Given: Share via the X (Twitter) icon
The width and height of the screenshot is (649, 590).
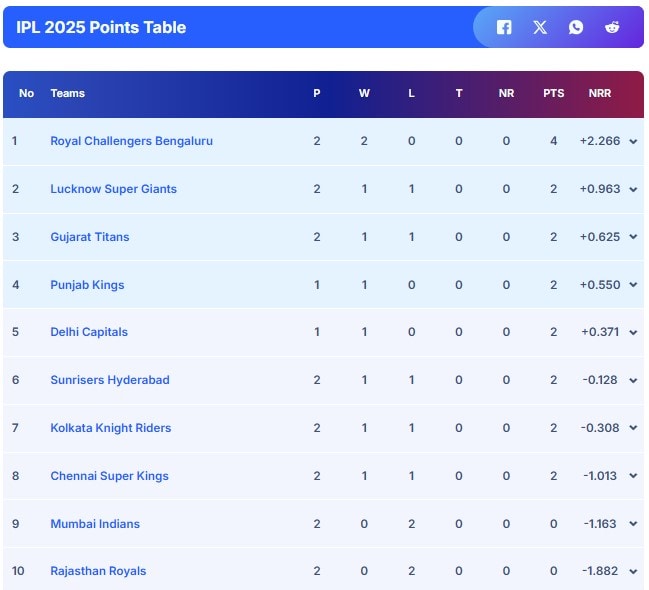Looking at the screenshot, I should (540, 27).
